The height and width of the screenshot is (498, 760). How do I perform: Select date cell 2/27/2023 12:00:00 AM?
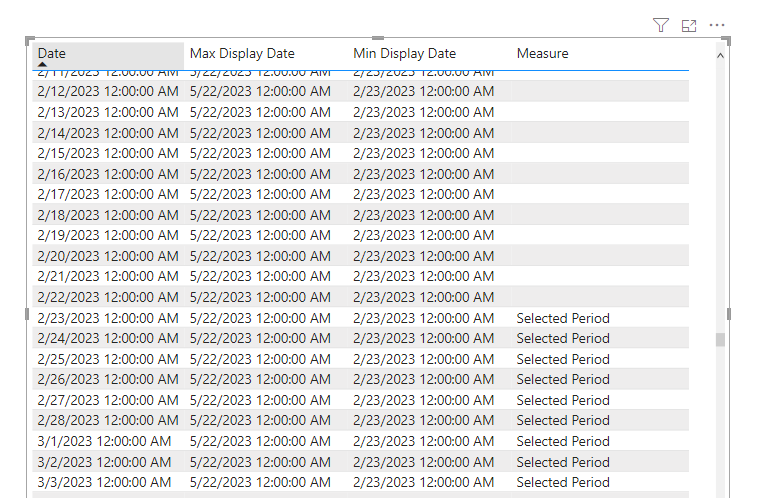pyautogui.click(x=108, y=401)
